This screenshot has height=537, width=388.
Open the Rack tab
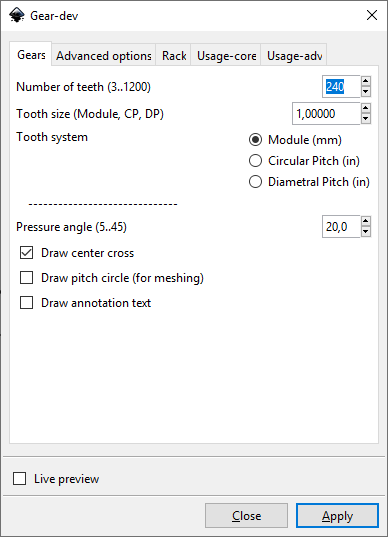[x=174, y=55]
